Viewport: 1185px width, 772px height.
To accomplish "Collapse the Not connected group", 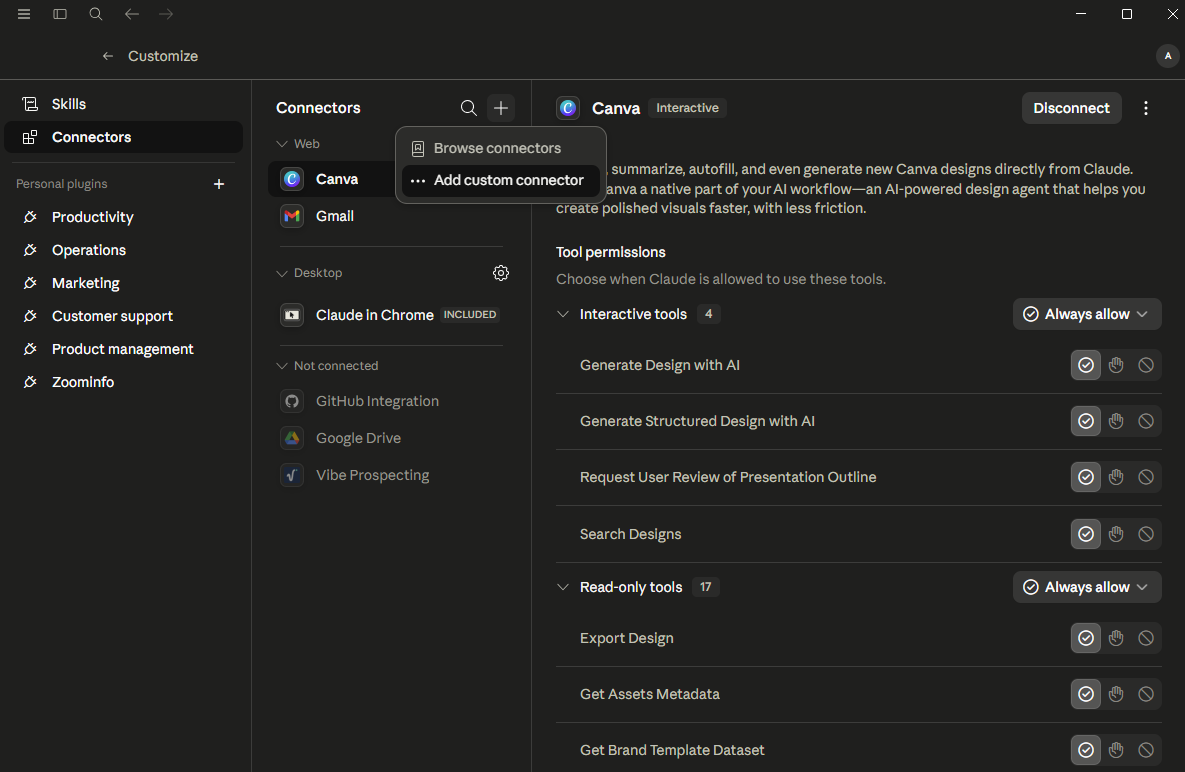I will (x=282, y=366).
